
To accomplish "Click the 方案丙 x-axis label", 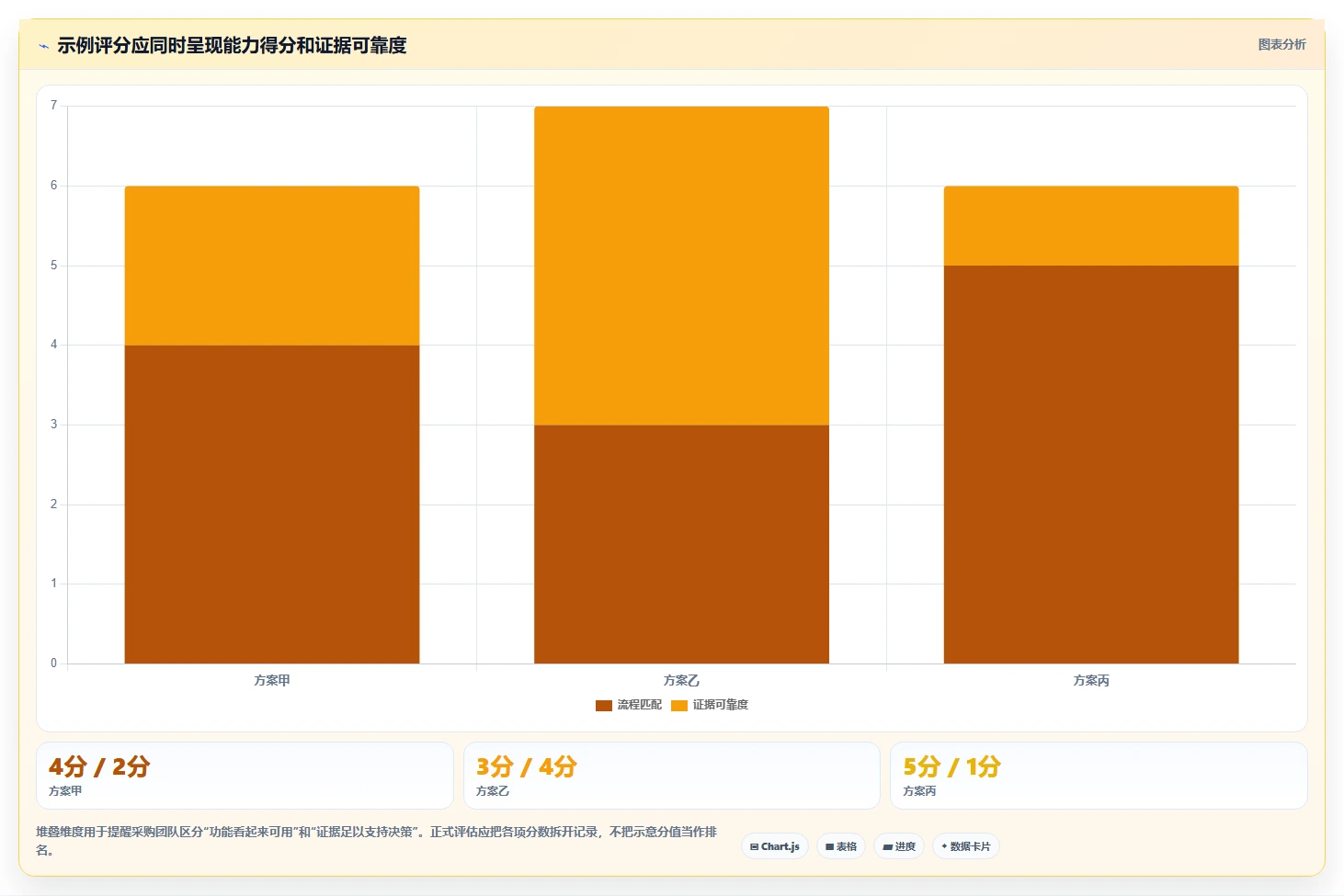I will (x=1091, y=681).
